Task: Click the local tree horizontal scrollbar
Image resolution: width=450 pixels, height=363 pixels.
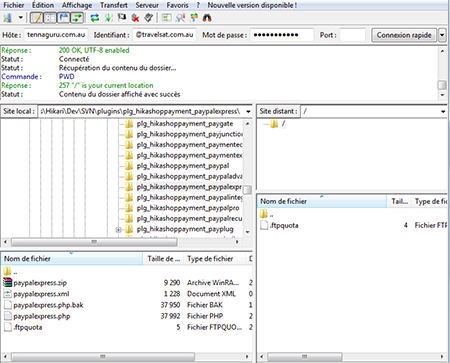Action: [x=94, y=242]
